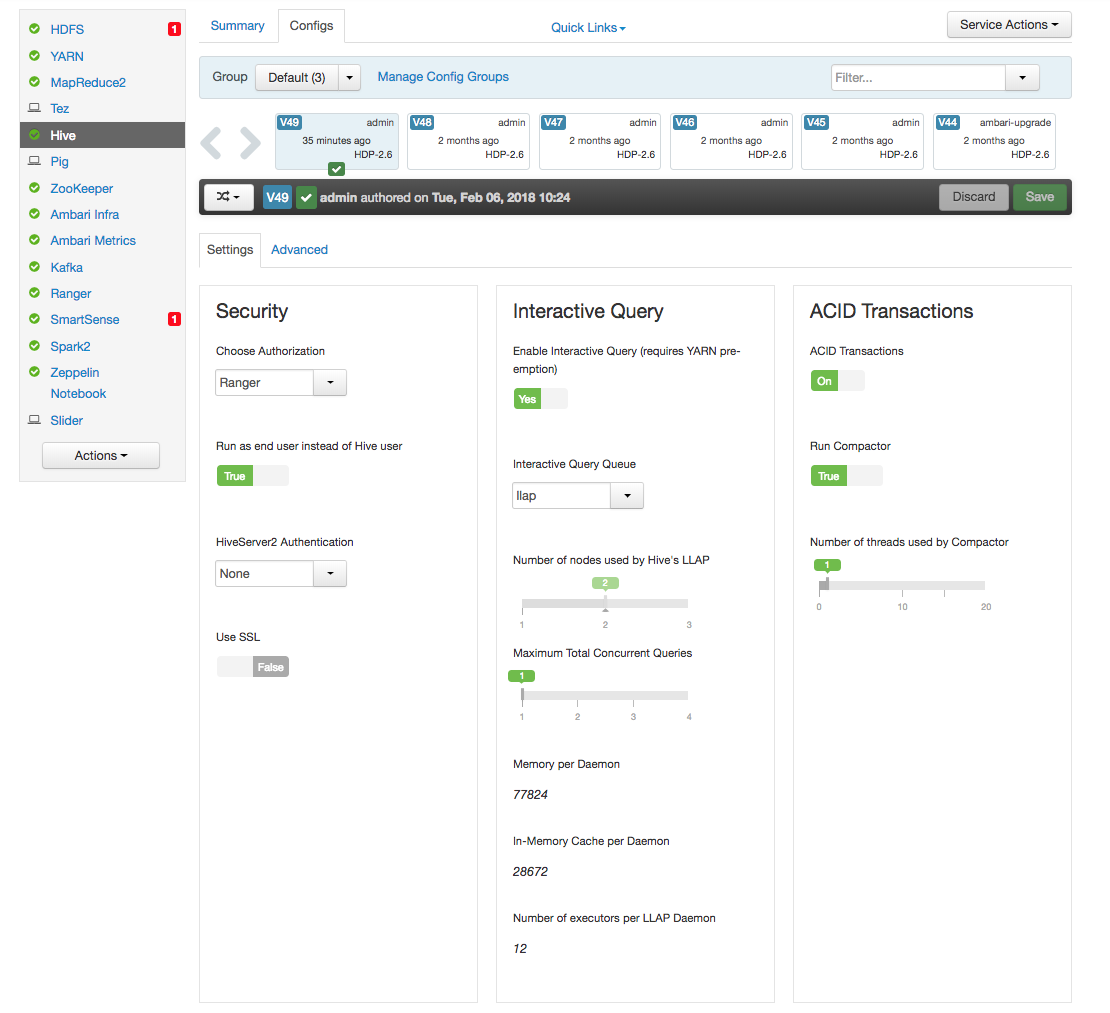Click the left arrow to view older config versions

click(x=211, y=141)
